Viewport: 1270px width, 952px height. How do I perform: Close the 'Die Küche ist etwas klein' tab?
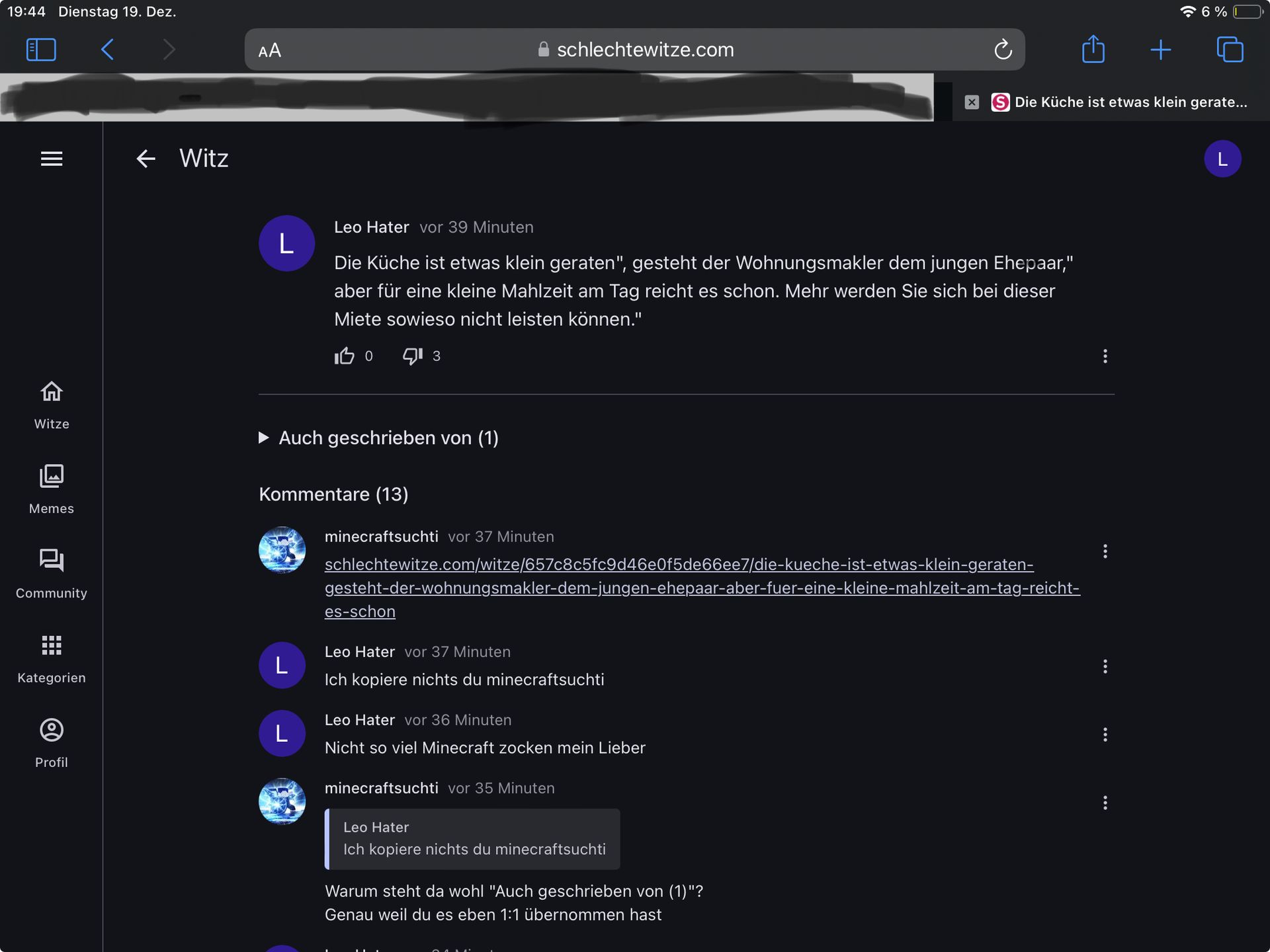pyautogui.click(x=972, y=102)
